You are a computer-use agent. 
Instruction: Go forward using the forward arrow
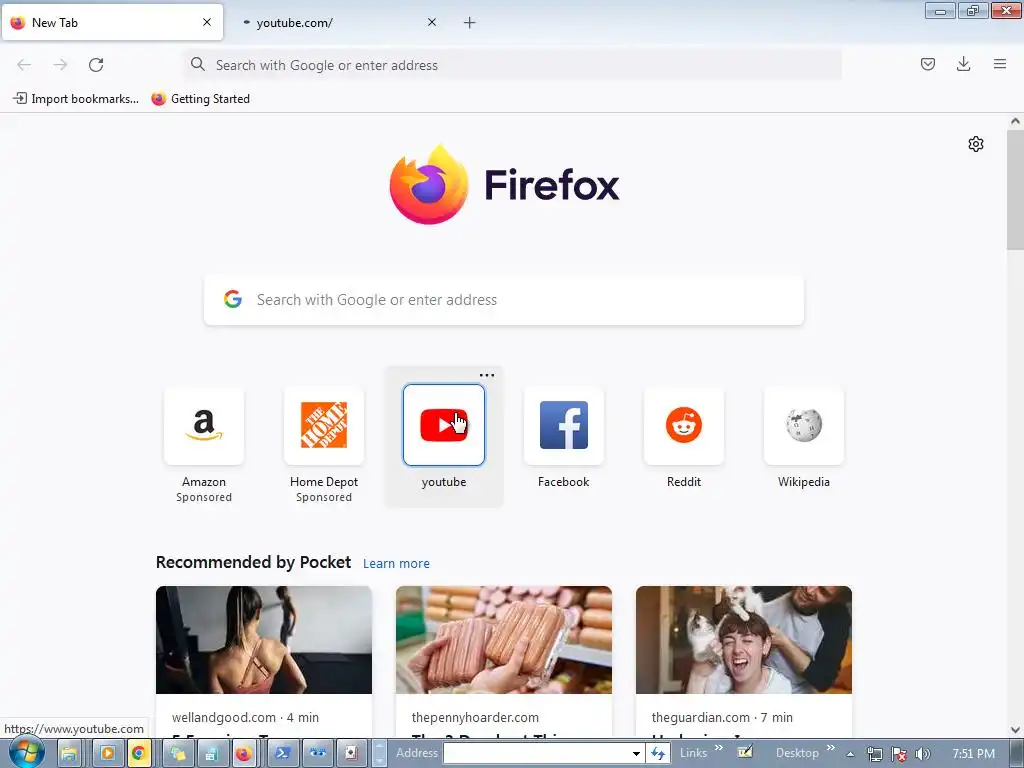[60, 65]
